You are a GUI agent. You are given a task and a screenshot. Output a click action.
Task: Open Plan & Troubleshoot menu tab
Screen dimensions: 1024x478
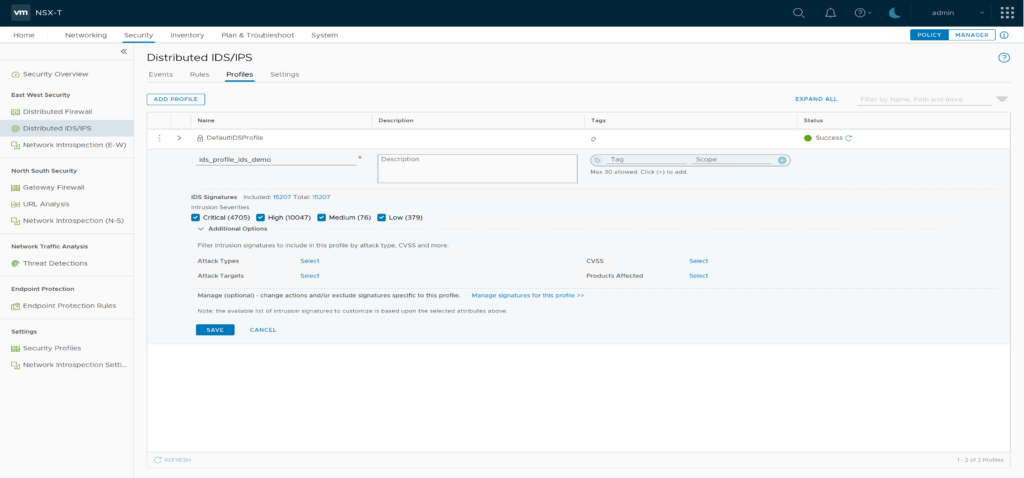pos(257,35)
